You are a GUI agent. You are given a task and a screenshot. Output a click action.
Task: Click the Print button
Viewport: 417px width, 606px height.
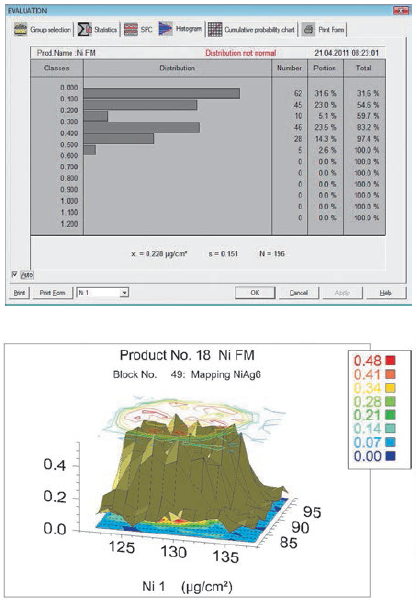[19, 293]
